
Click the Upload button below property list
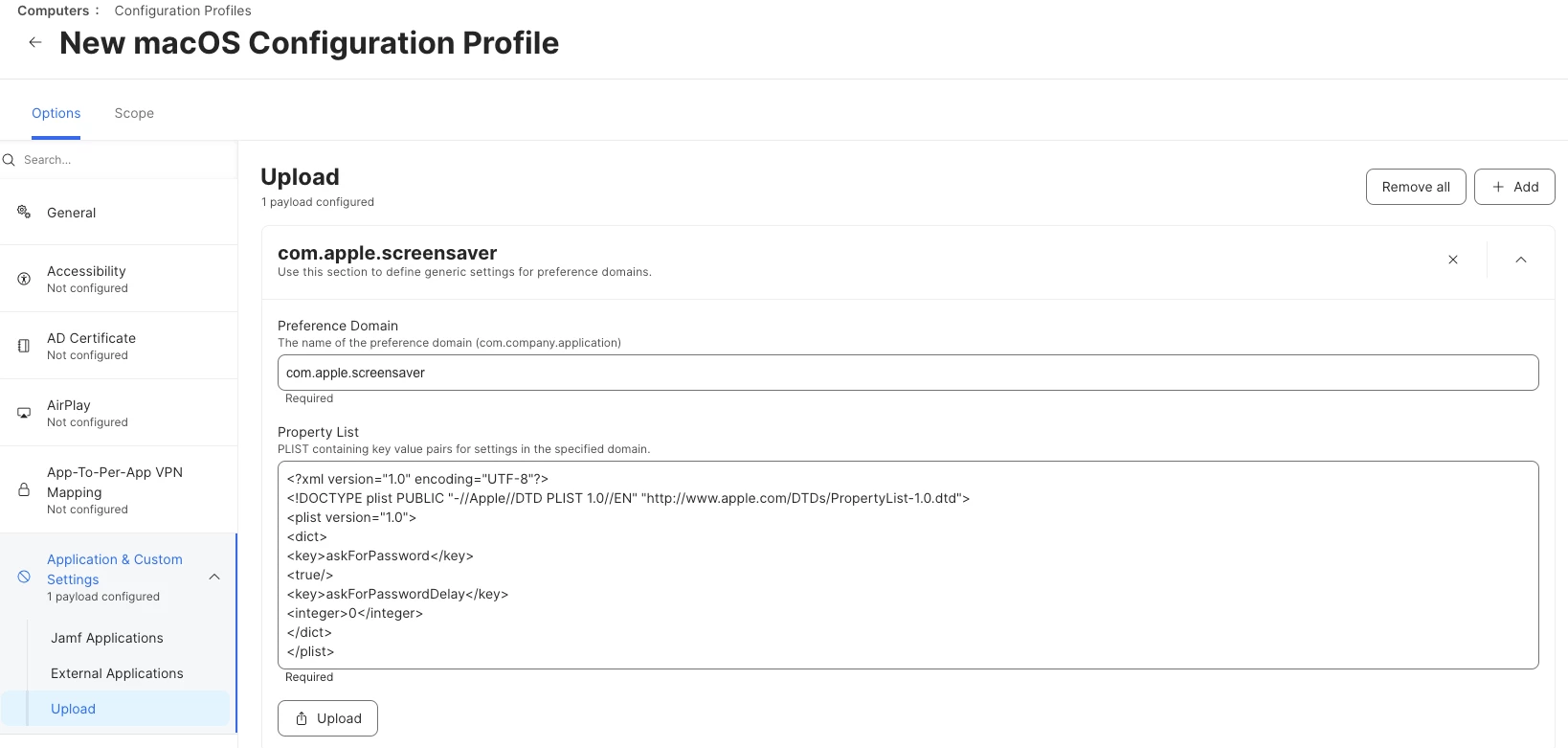point(327,718)
